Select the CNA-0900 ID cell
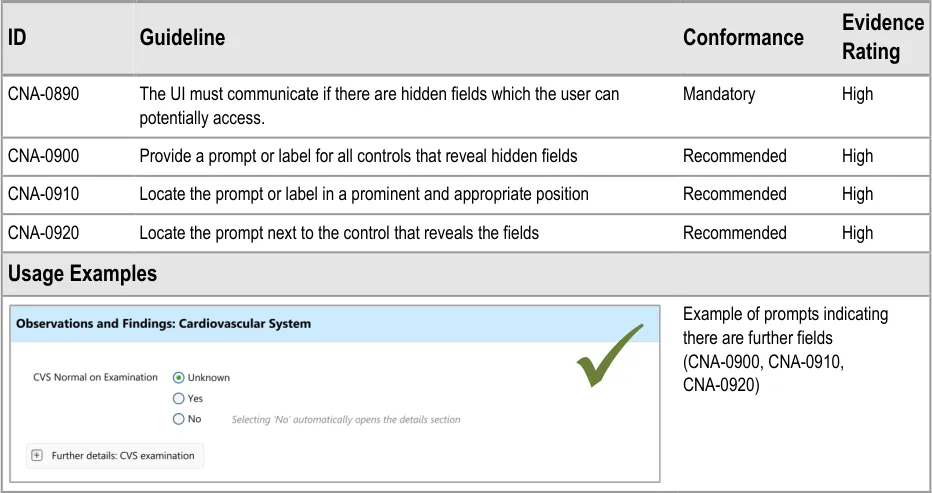 [43, 156]
